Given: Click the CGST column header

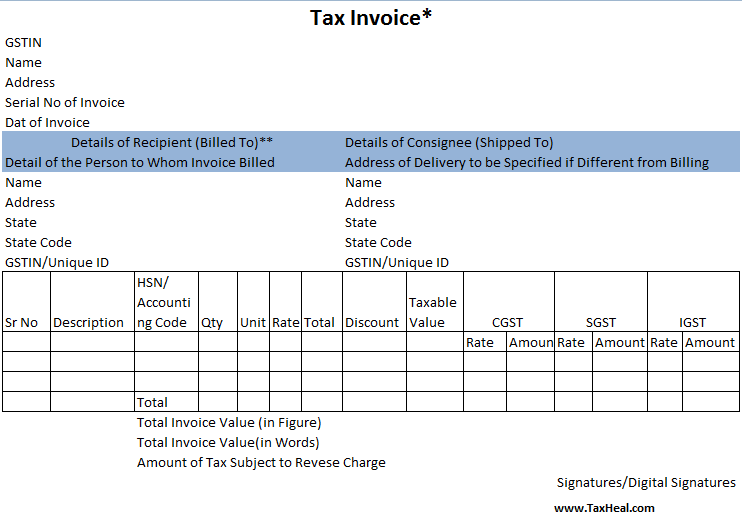Looking at the screenshot, I should (507, 323).
